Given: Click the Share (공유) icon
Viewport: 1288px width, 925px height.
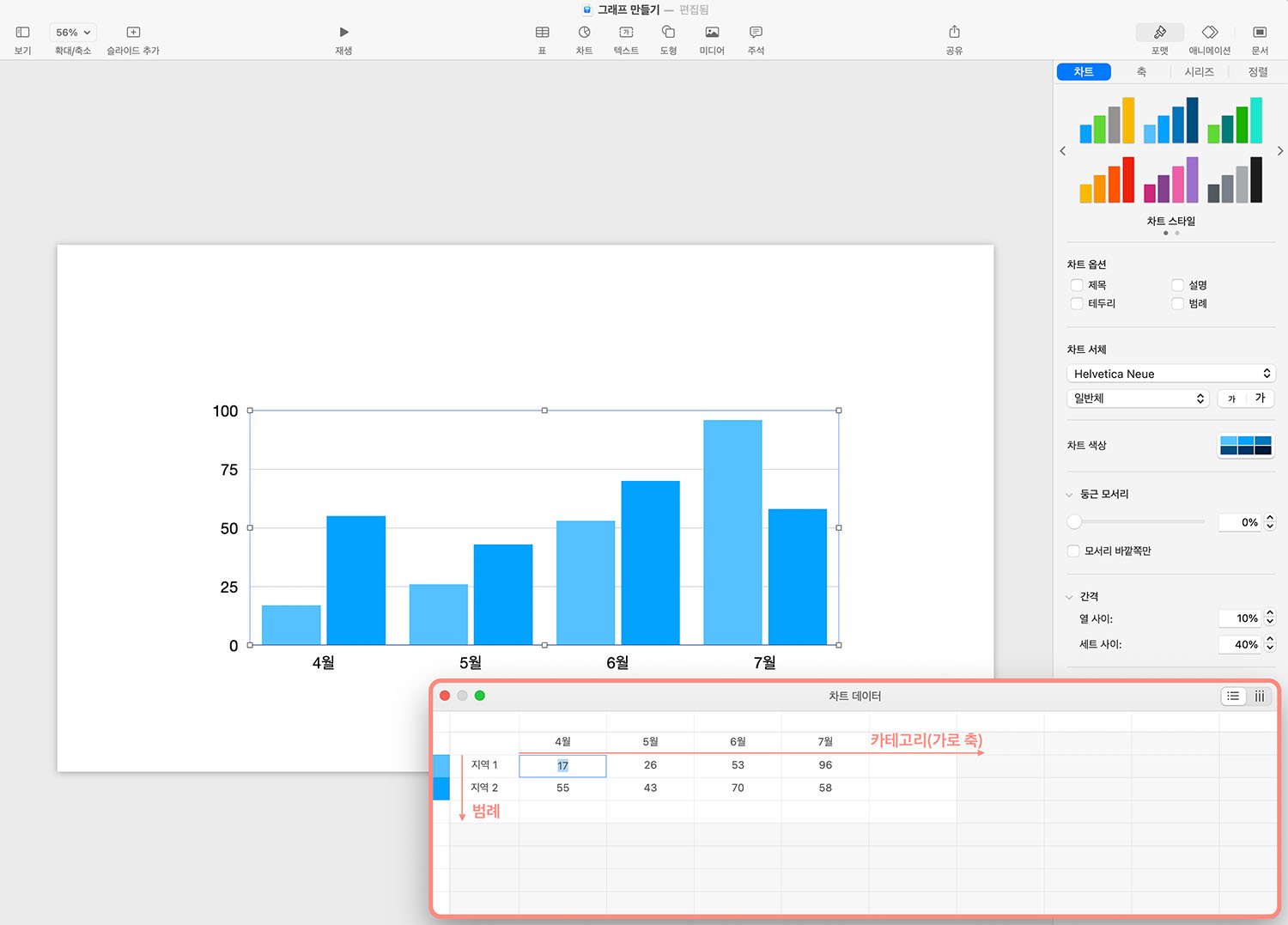Looking at the screenshot, I should 954,33.
